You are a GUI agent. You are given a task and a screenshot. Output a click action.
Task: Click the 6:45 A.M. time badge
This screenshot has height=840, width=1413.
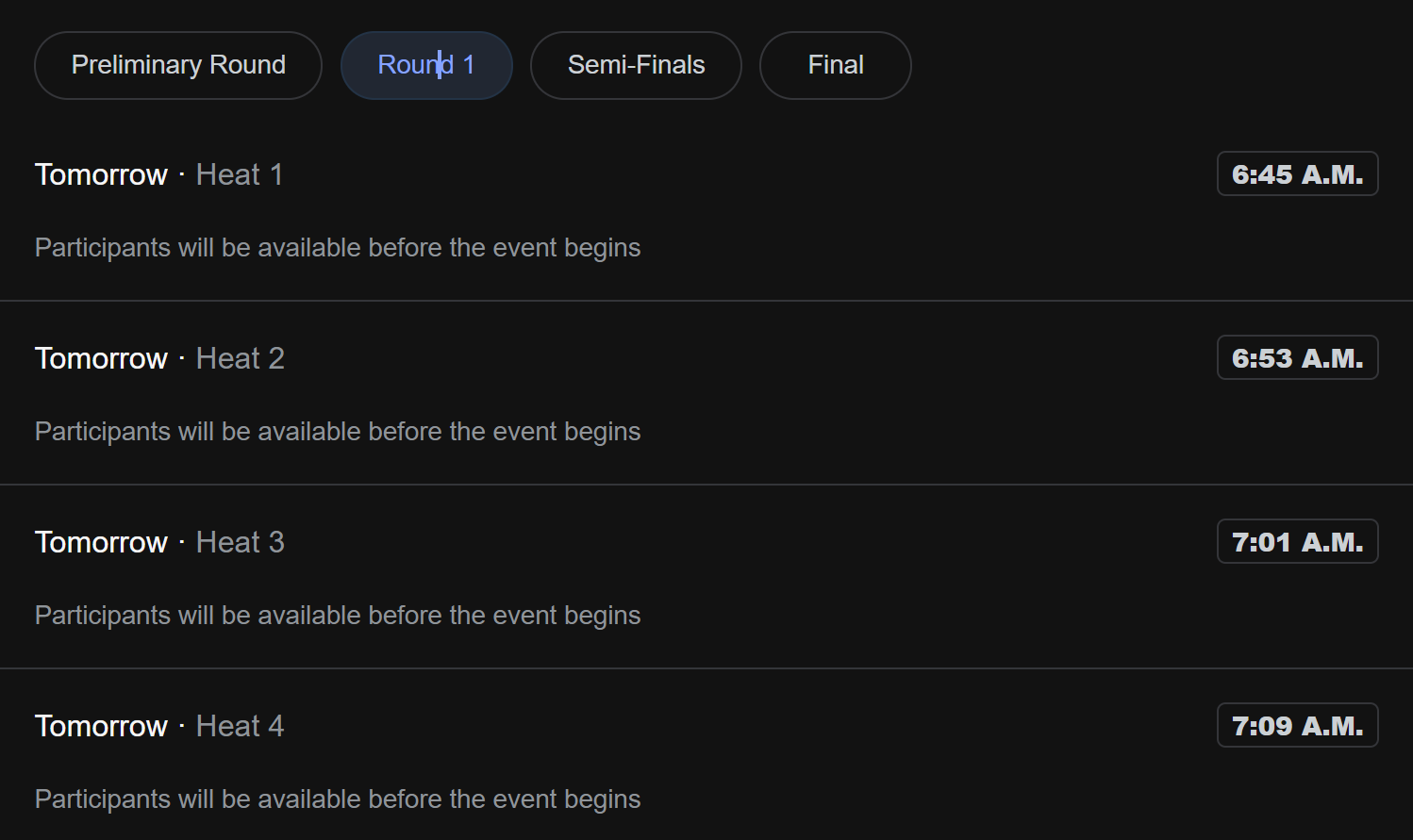click(x=1297, y=174)
